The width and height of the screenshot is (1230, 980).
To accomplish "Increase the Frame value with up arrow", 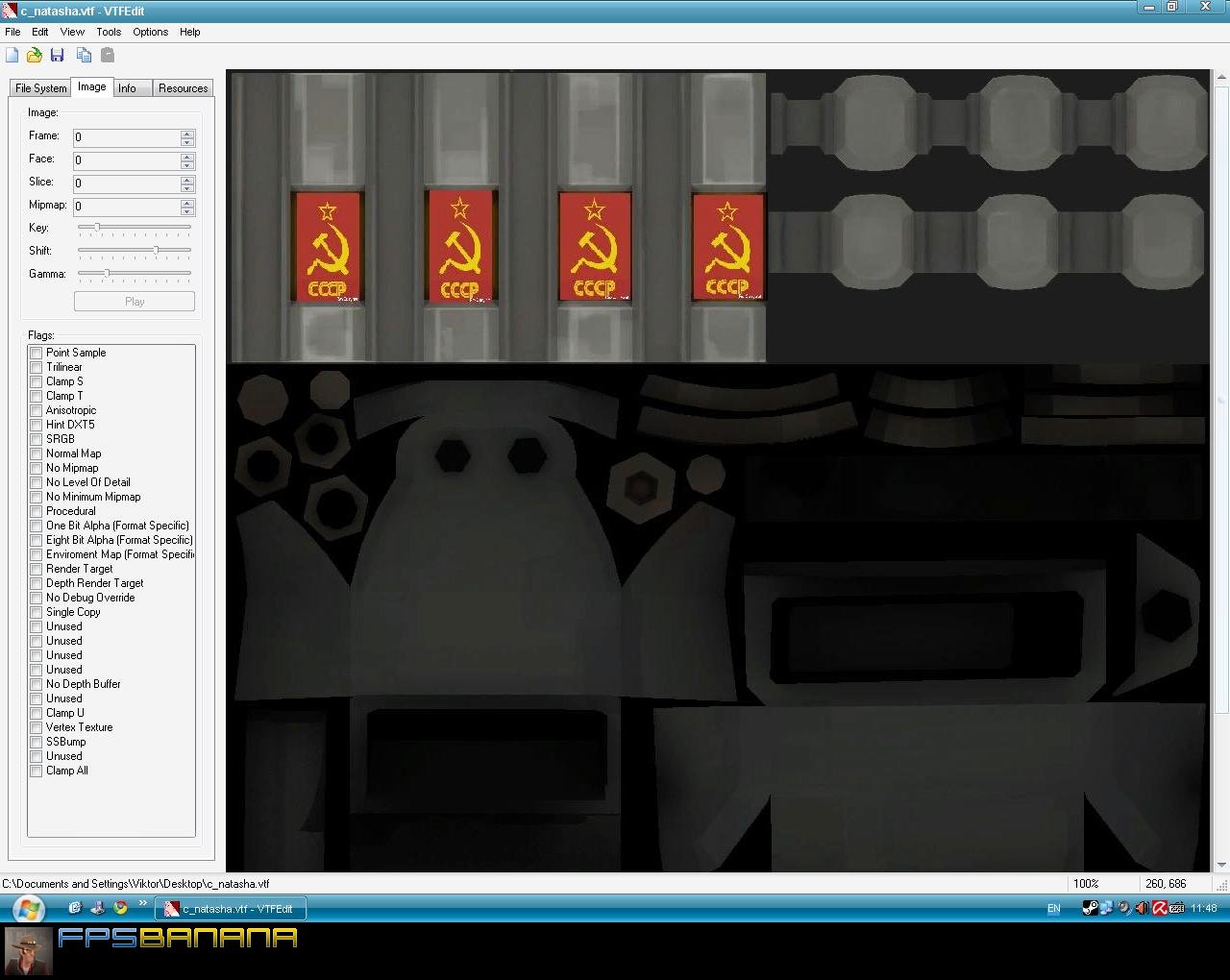I will pos(187,134).
